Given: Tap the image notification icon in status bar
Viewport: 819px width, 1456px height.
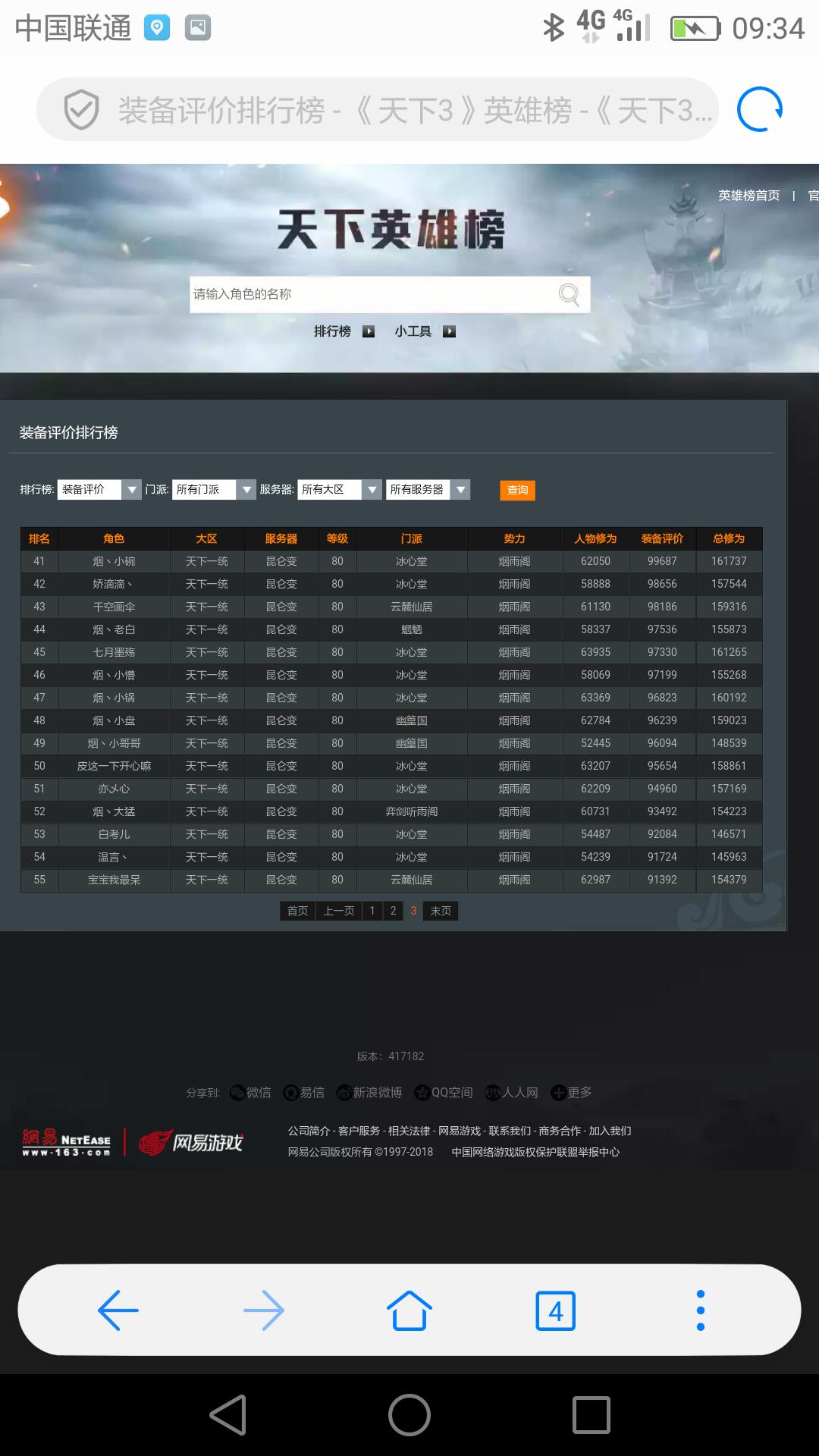Looking at the screenshot, I should pyautogui.click(x=198, y=28).
